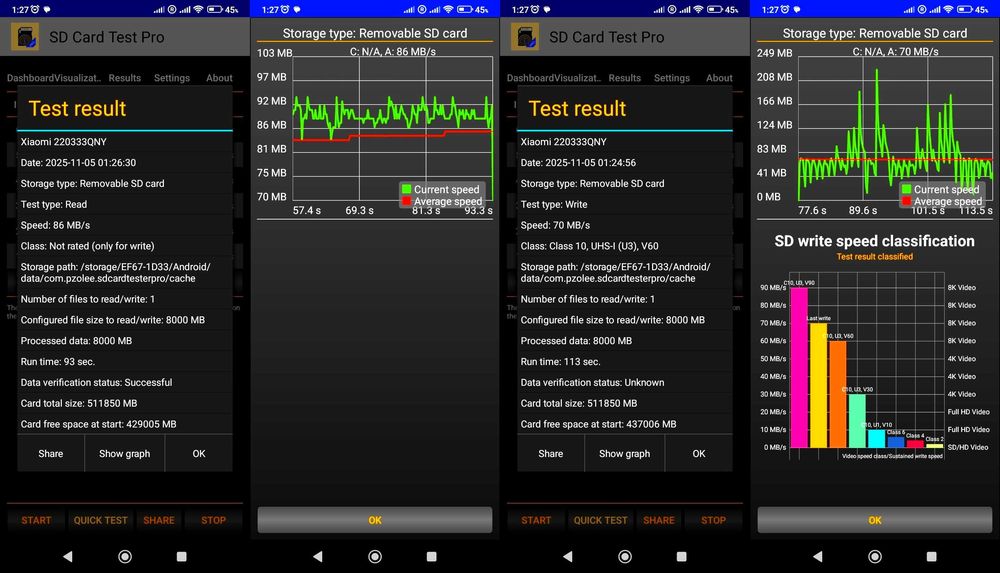Tap the green Current speed legend marker on the 86 MB/s graph
Screen dimensions: 1000x573
[x=406, y=190]
